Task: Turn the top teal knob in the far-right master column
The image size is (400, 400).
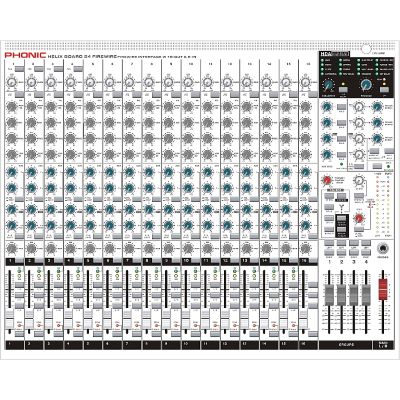Action: [377, 107]
